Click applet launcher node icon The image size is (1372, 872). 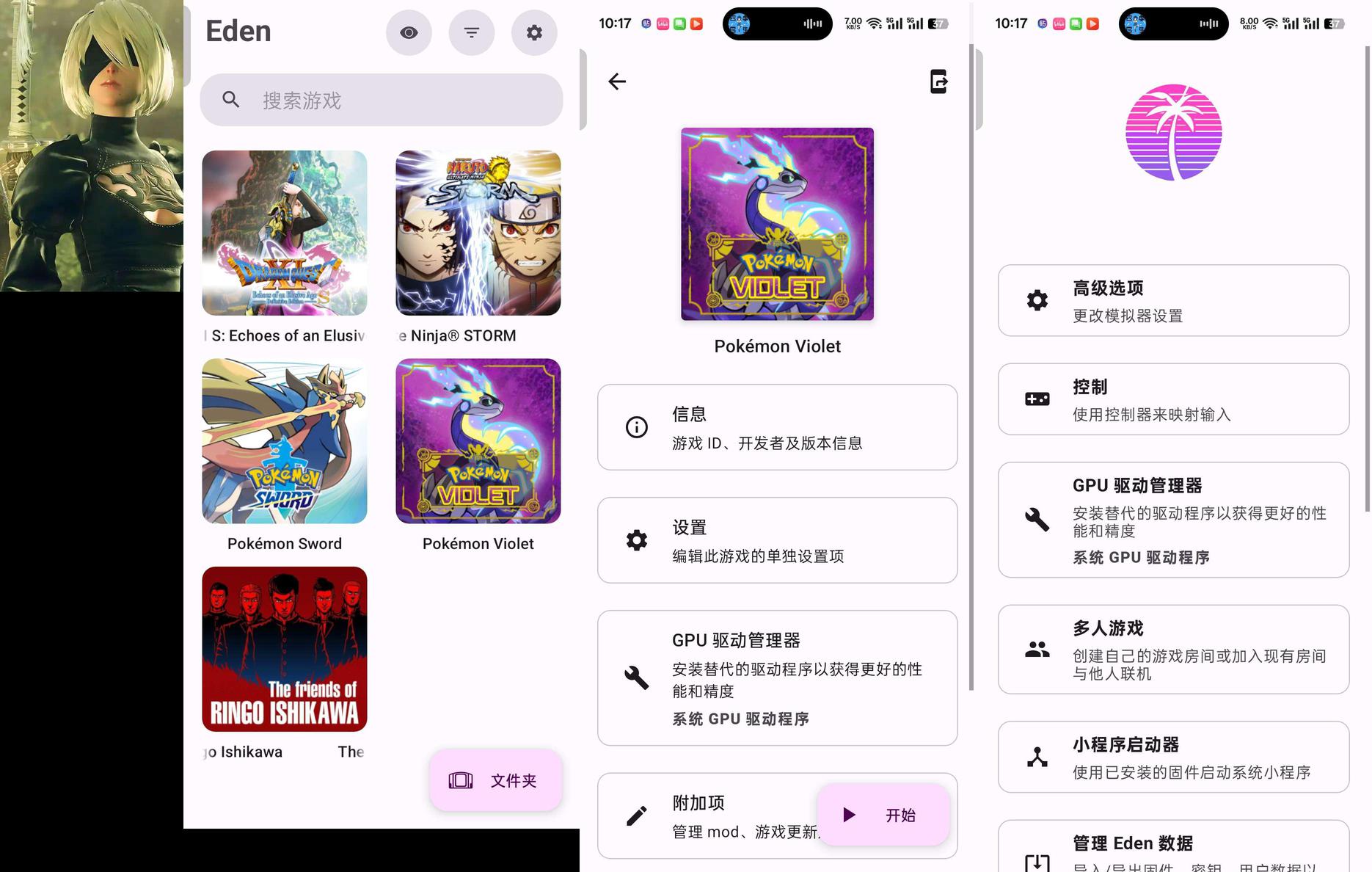(x=1037, y=757)
